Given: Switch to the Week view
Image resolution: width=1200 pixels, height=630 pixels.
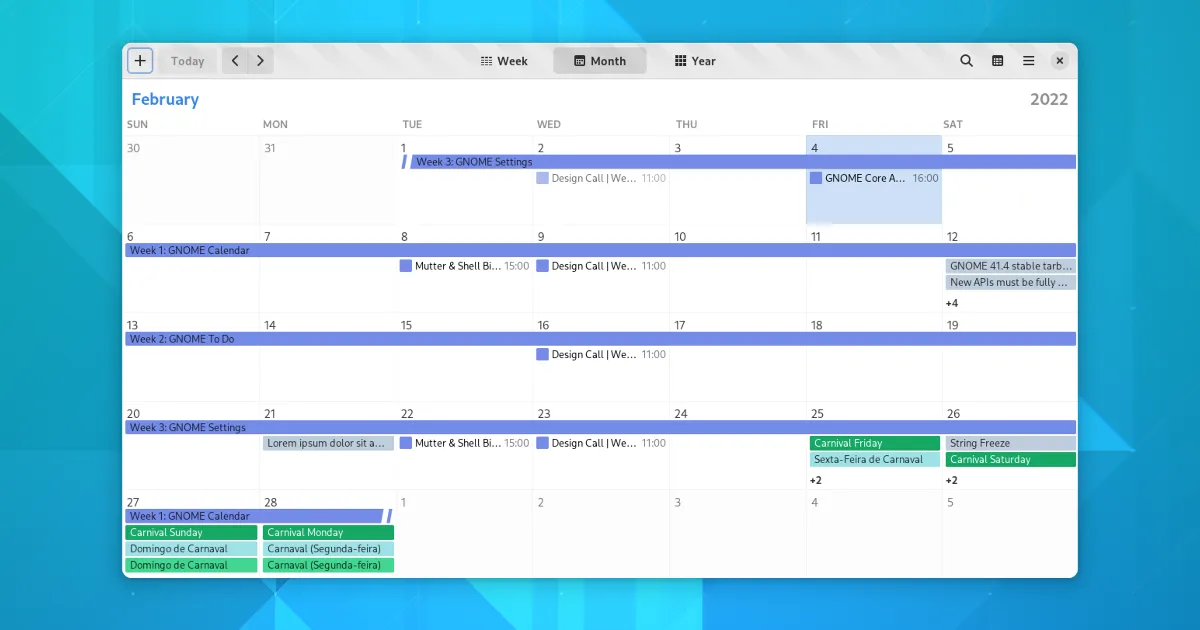Looking at the screenshot, I should click(504, 61).
